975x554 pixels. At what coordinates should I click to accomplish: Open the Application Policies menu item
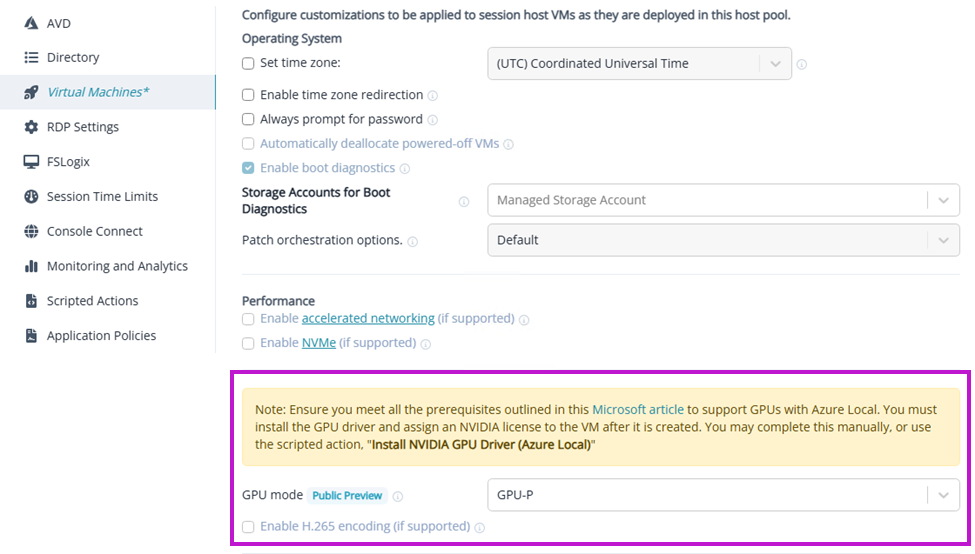(x=101, y=336)
